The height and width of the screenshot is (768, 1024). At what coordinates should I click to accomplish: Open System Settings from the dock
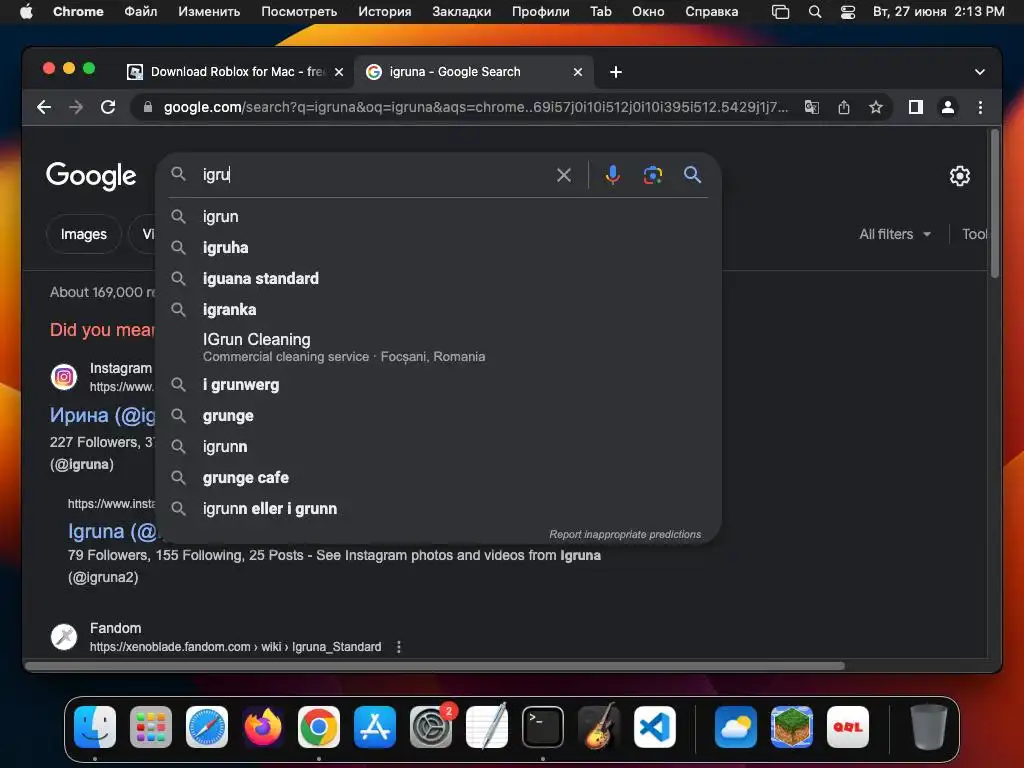tap(431, 727)
